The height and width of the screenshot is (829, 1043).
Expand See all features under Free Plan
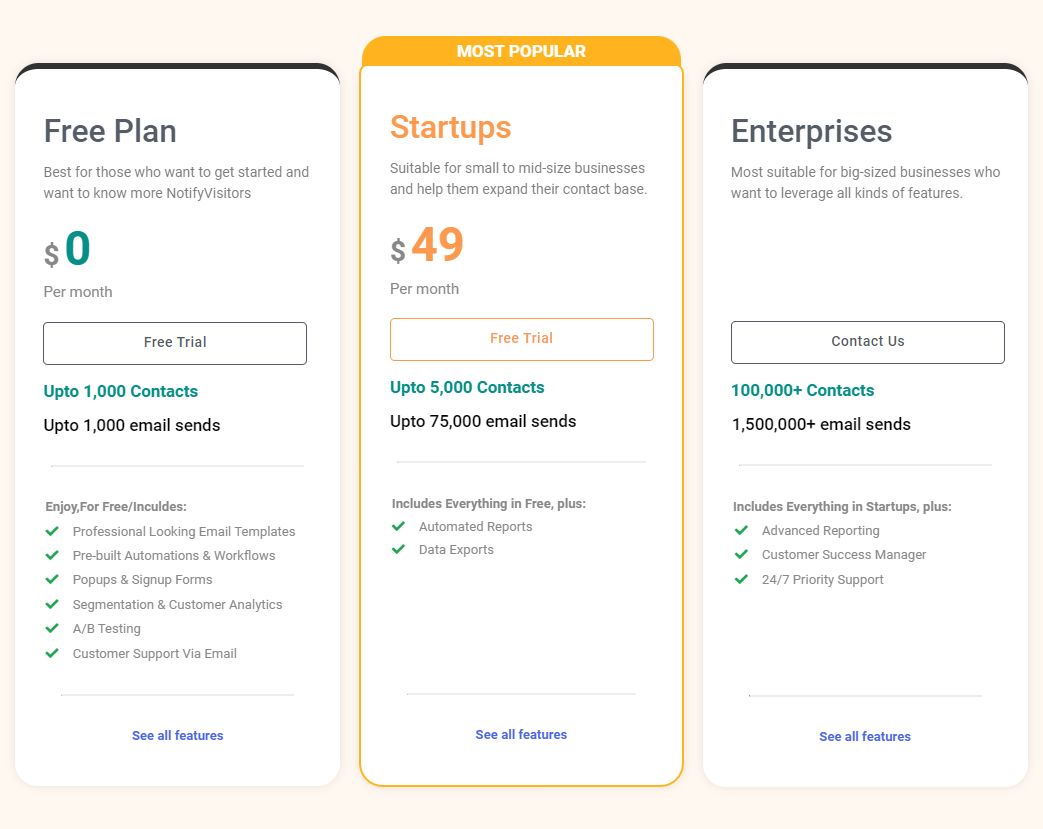click(x=177, y=735)
